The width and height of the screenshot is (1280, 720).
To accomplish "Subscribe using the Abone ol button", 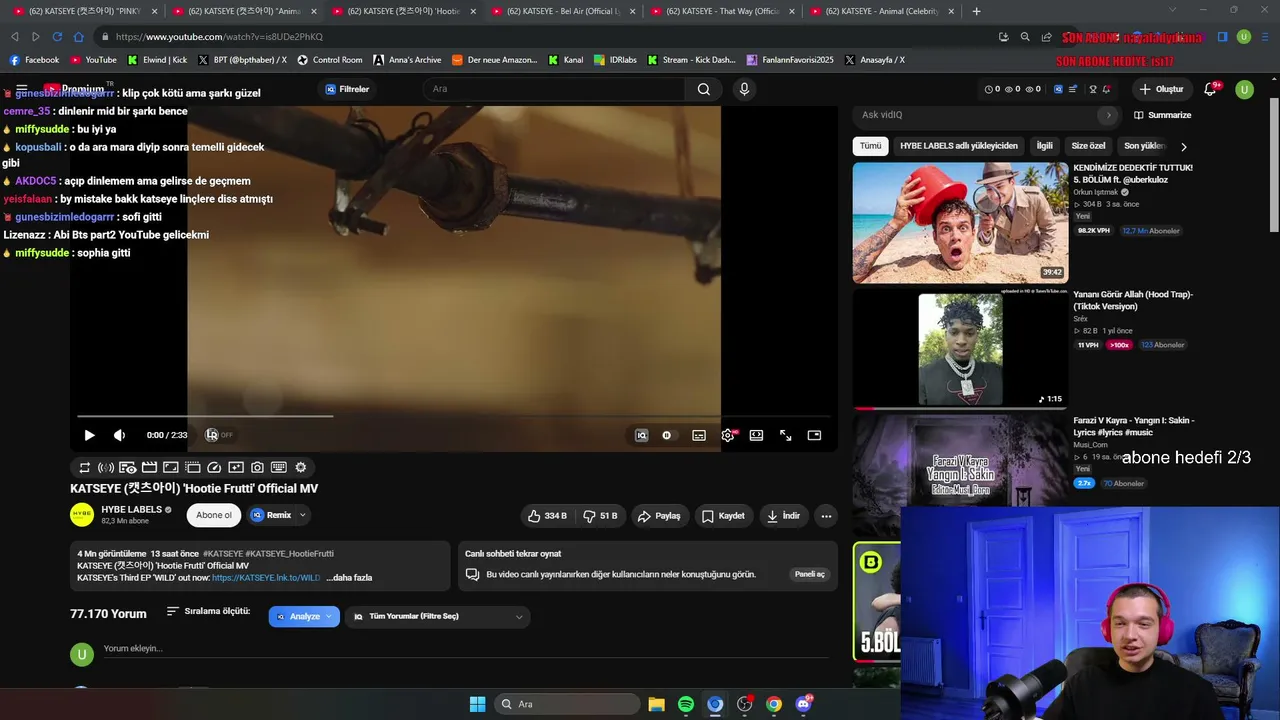I will (x=214, y=516).
